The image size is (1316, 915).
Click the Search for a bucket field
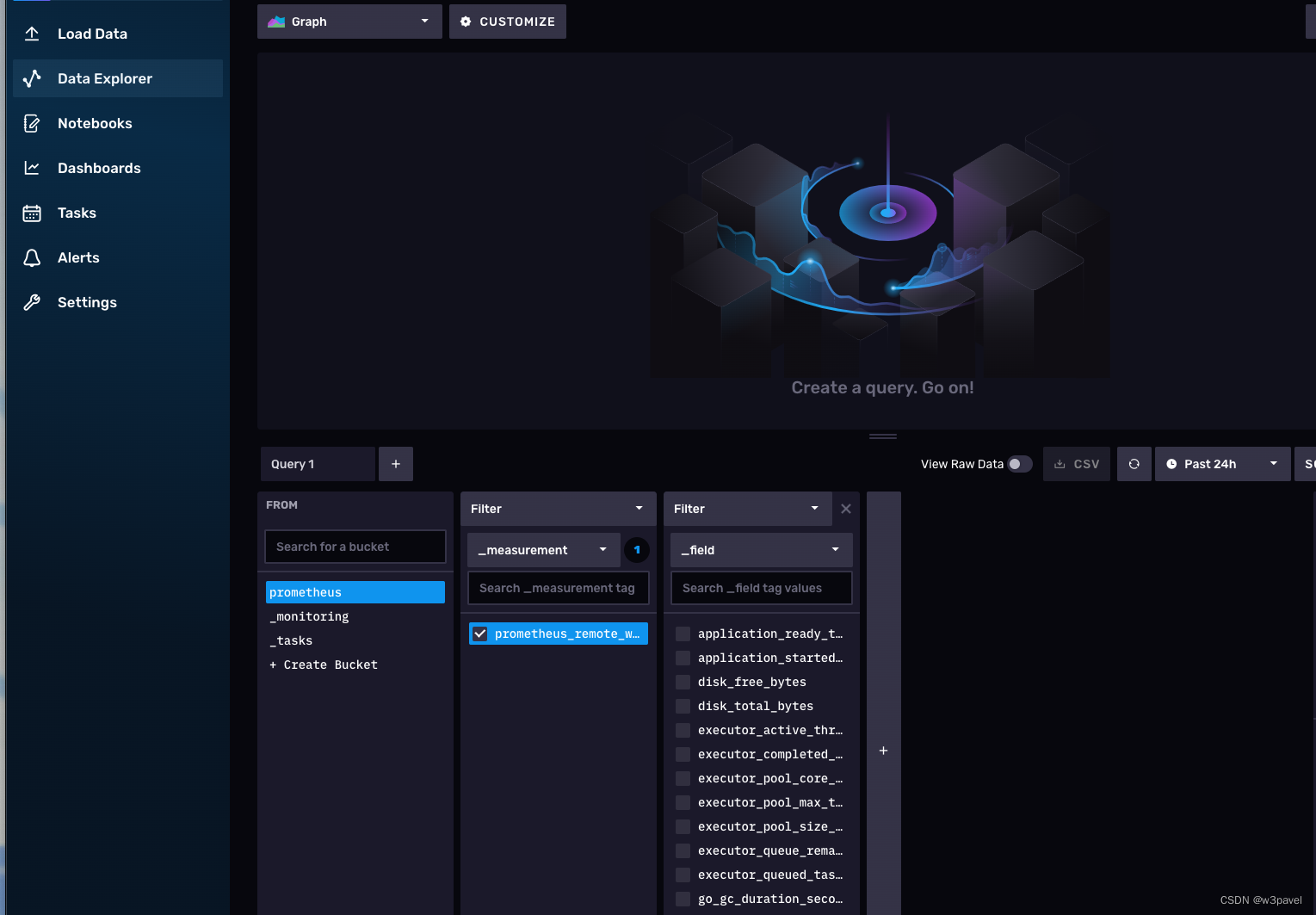tap(355, 547)
